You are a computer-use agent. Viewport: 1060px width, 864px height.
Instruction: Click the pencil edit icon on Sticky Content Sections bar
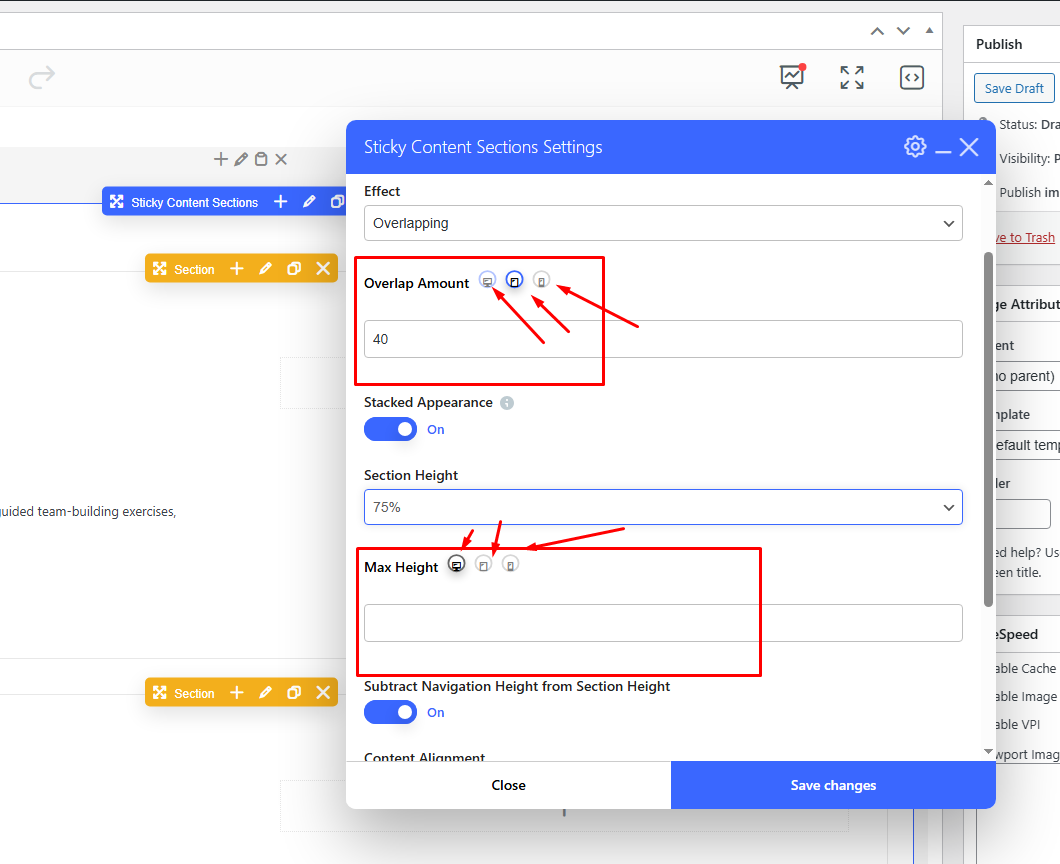[x=309, y=202]
